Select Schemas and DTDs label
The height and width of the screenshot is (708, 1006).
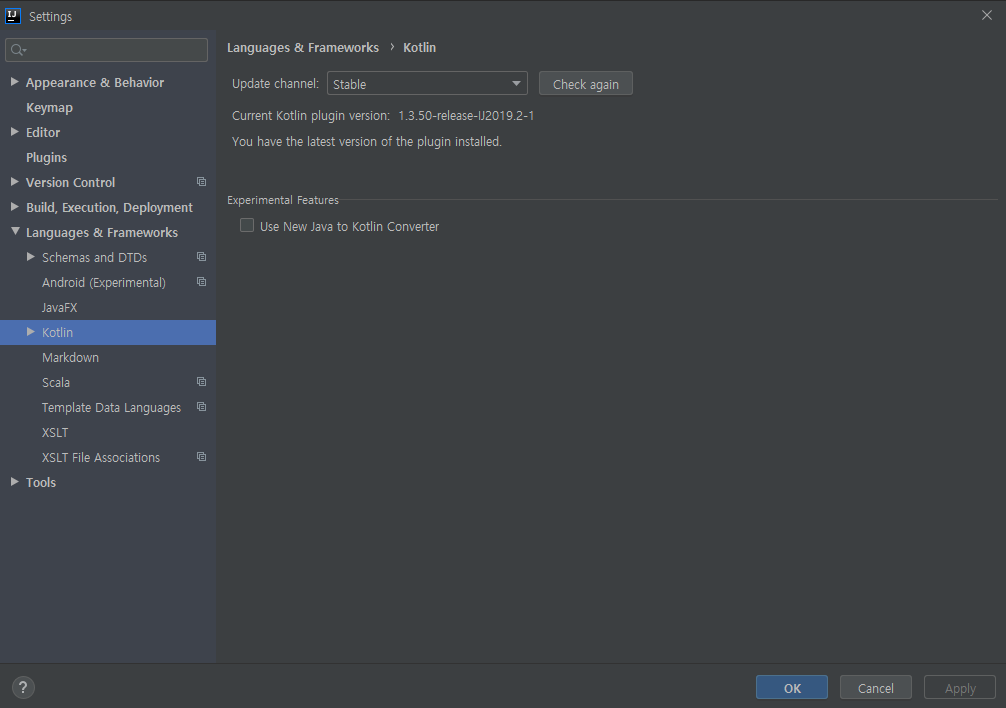[94, 258]
